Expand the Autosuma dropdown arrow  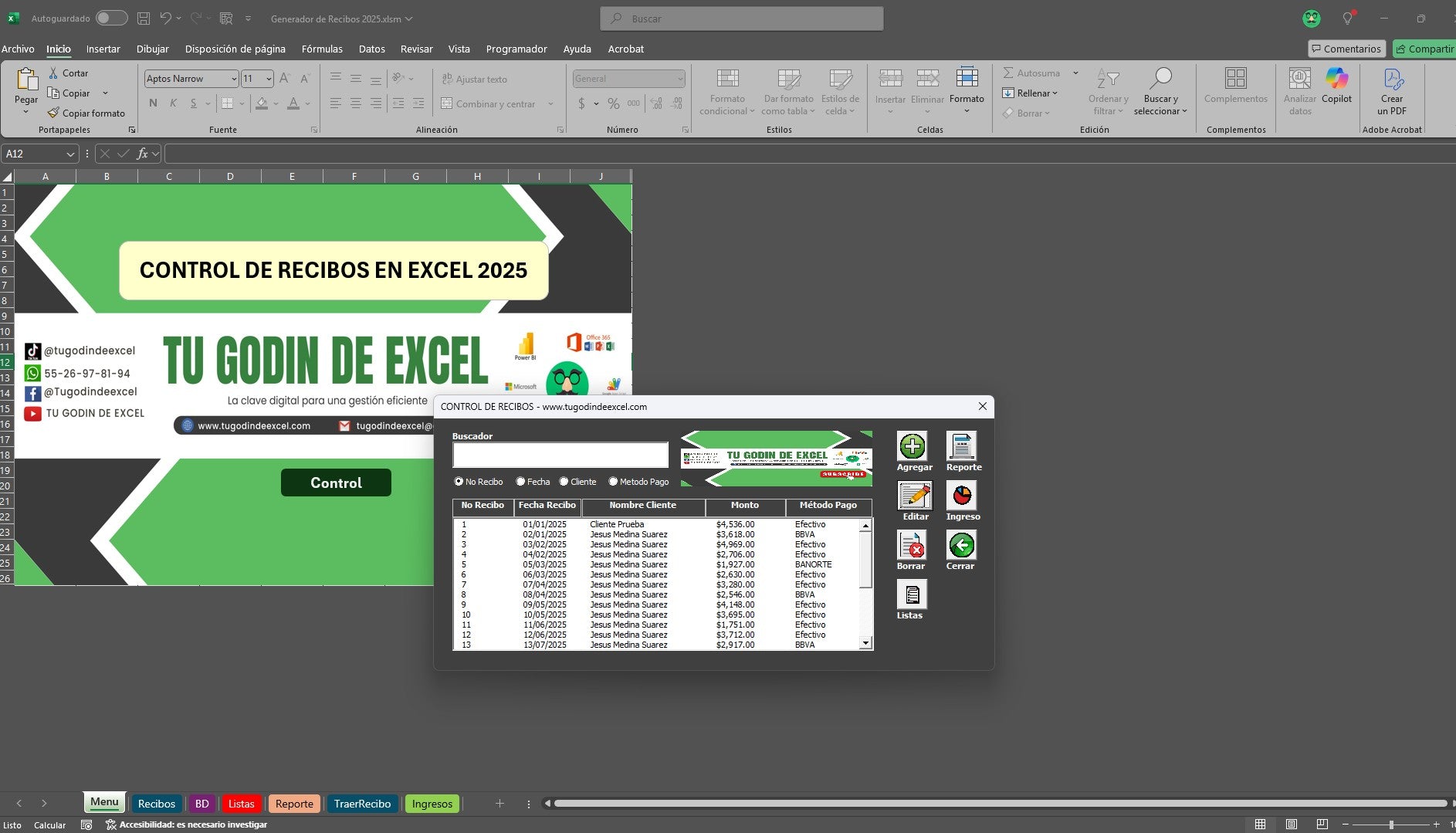pyautogui.click(x=1075, y=73)
